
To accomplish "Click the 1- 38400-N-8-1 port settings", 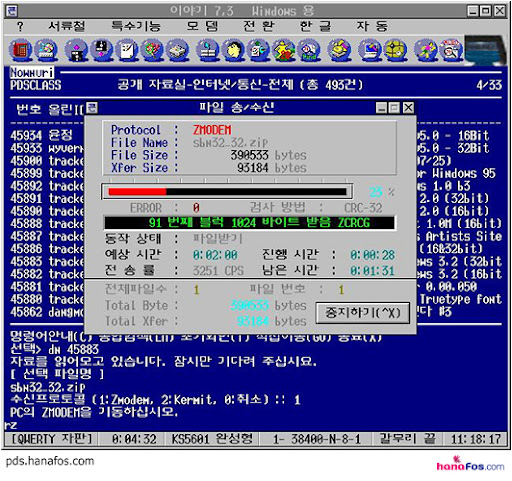I will coord(317,439).
